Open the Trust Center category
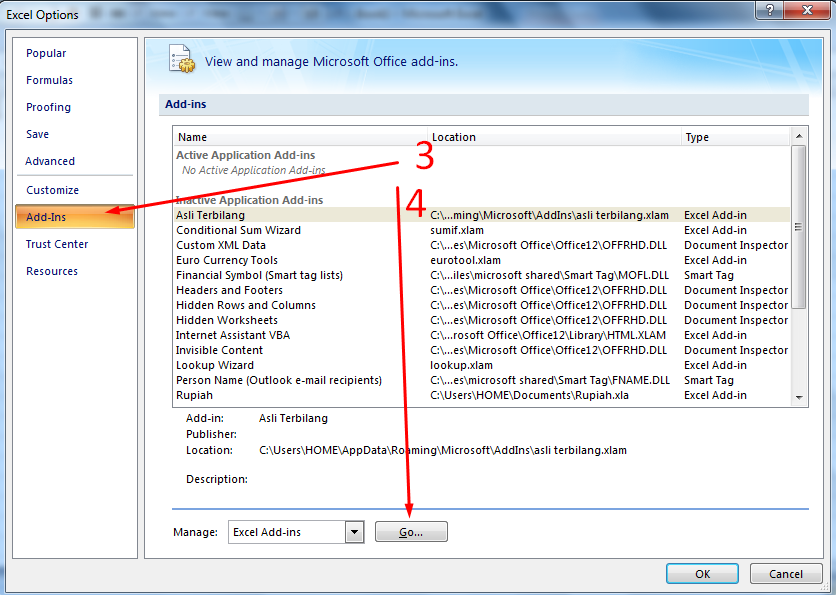 pos(57,244)
